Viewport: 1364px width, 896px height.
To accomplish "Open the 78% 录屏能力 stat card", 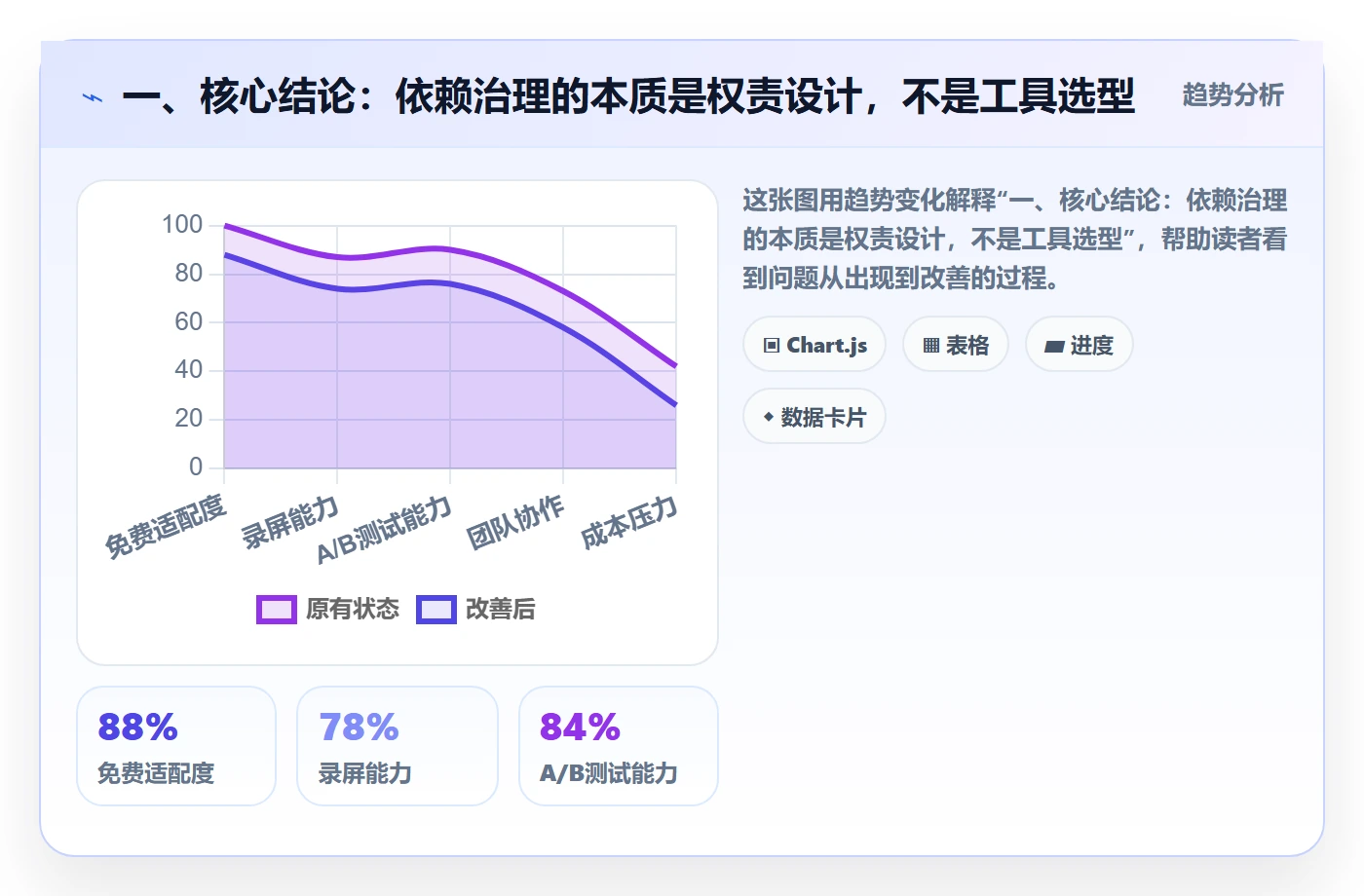I will [x=398, y=746].
